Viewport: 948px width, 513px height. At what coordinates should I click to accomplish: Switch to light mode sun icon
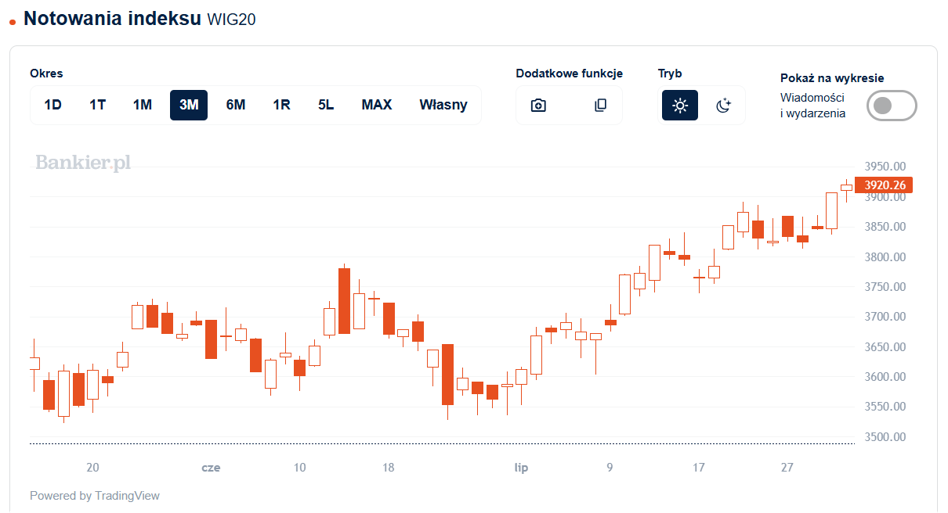click(680, 105)
